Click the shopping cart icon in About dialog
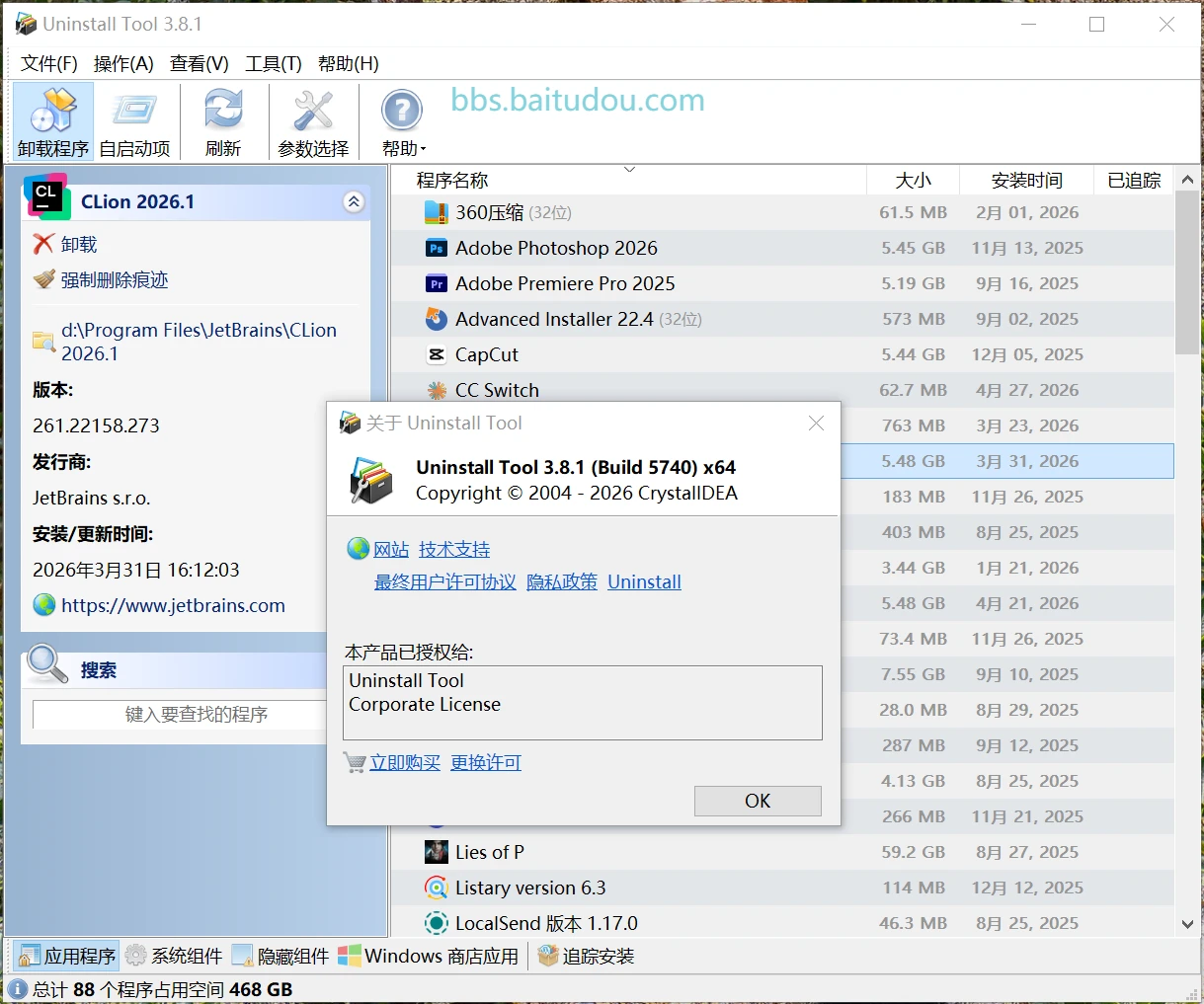The height and width of the screenshot is (1004, 1204). 356,762
